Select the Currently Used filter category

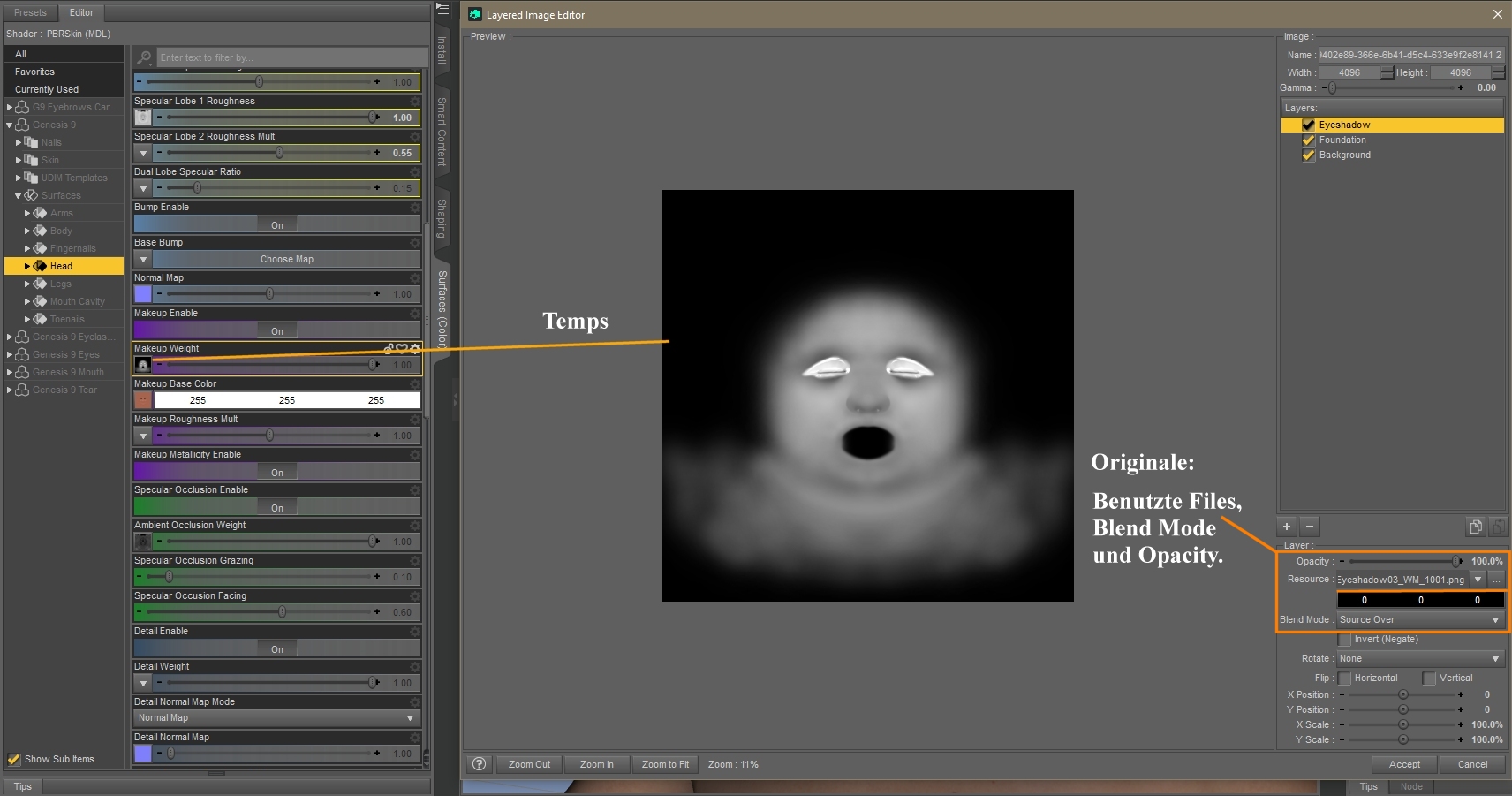tap(64, 89)
